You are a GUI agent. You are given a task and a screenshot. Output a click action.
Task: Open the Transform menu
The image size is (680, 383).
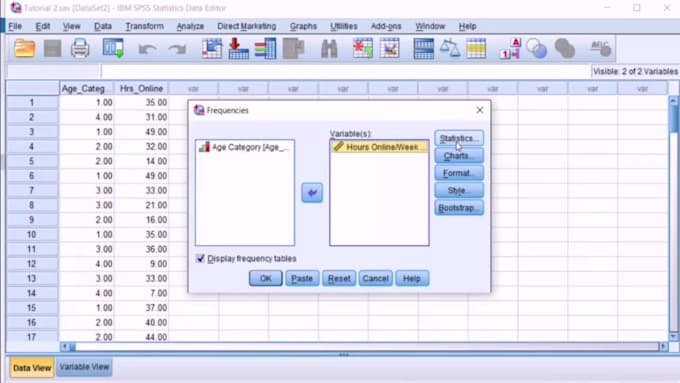(x=144, y=26)
